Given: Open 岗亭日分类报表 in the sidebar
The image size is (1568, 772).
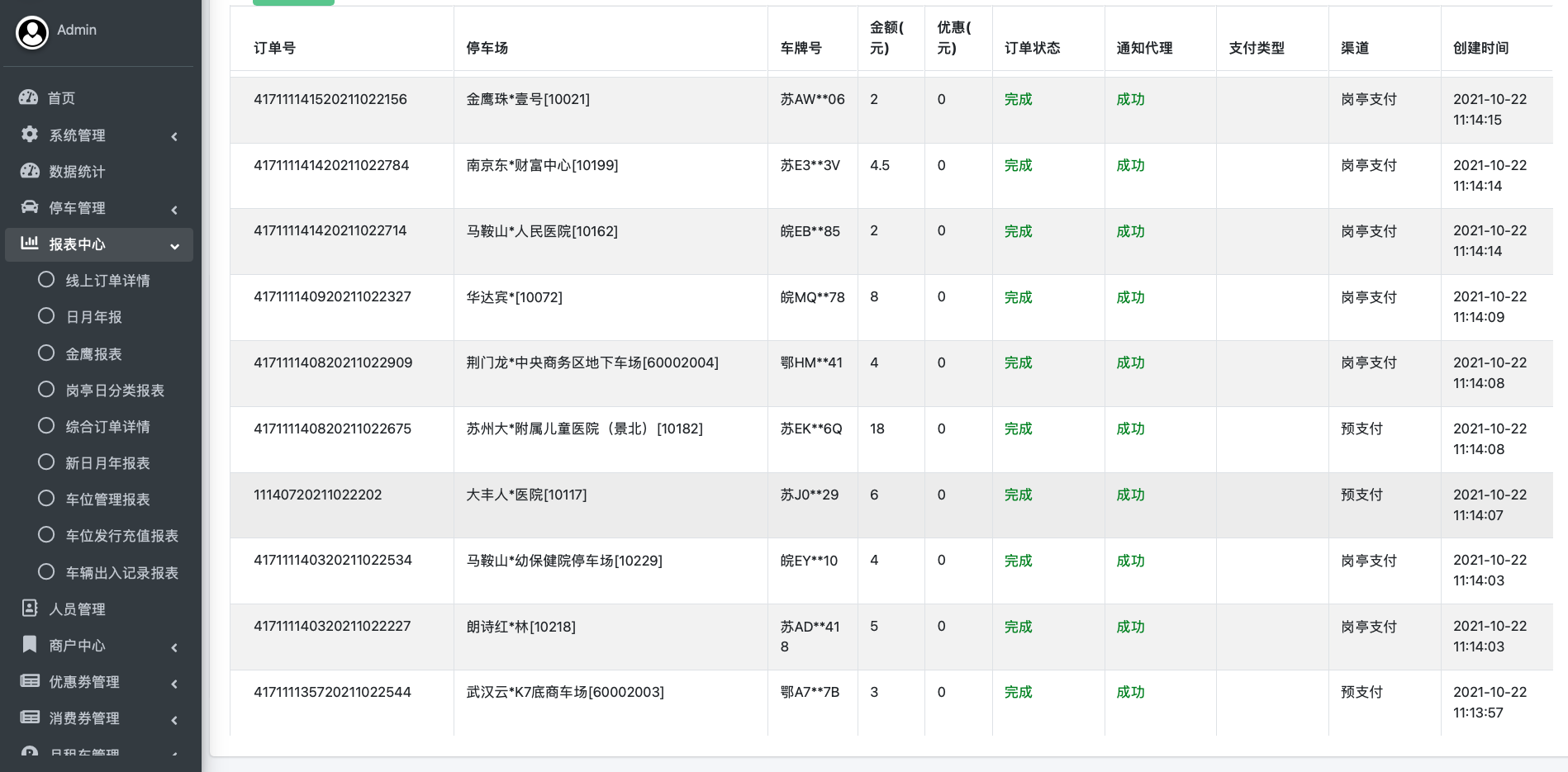Looking at the screenshot, I should pyautogui.click(x=115, y=391).
